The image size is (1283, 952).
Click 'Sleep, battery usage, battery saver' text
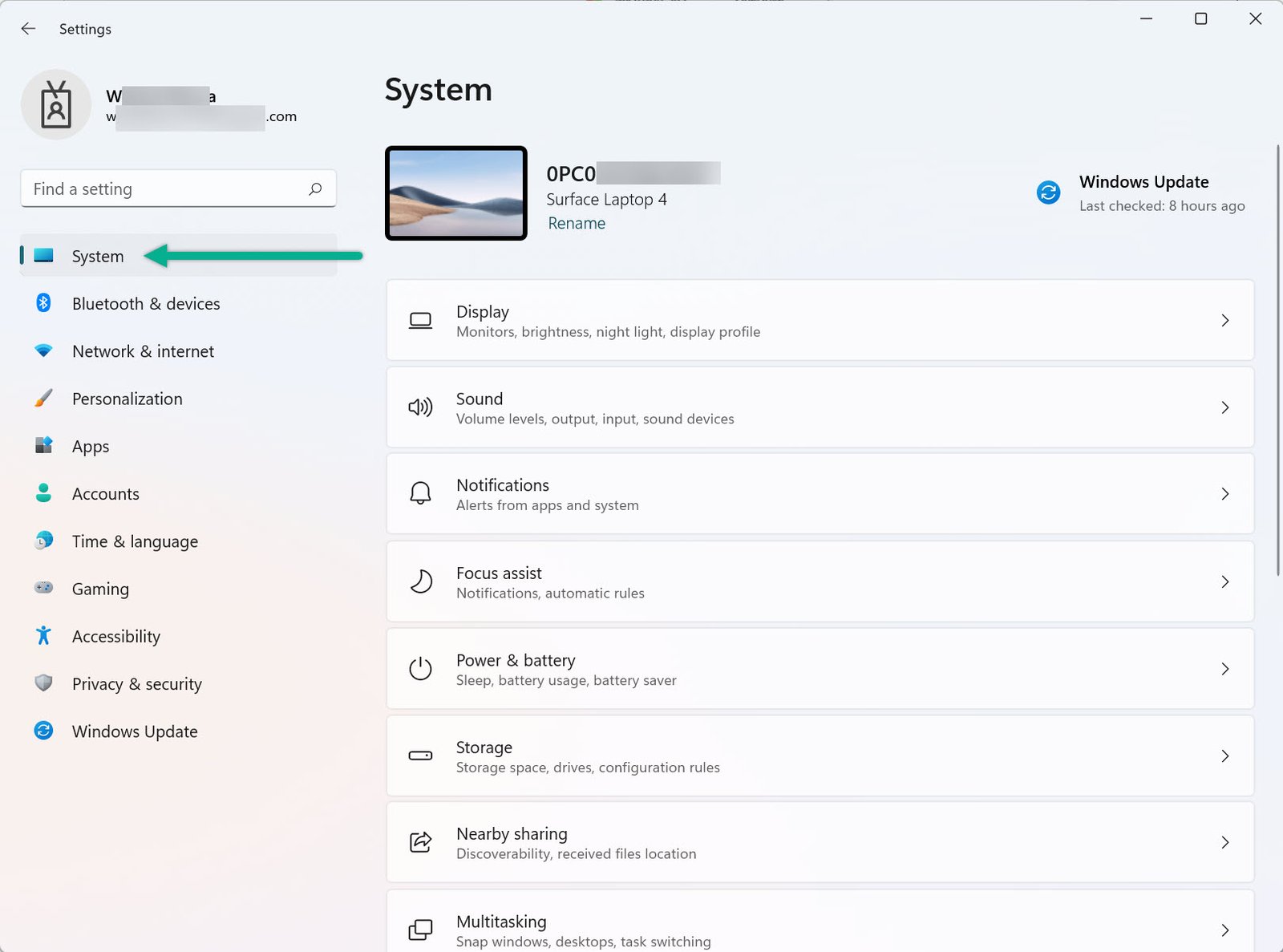click(x=566, y=680)
